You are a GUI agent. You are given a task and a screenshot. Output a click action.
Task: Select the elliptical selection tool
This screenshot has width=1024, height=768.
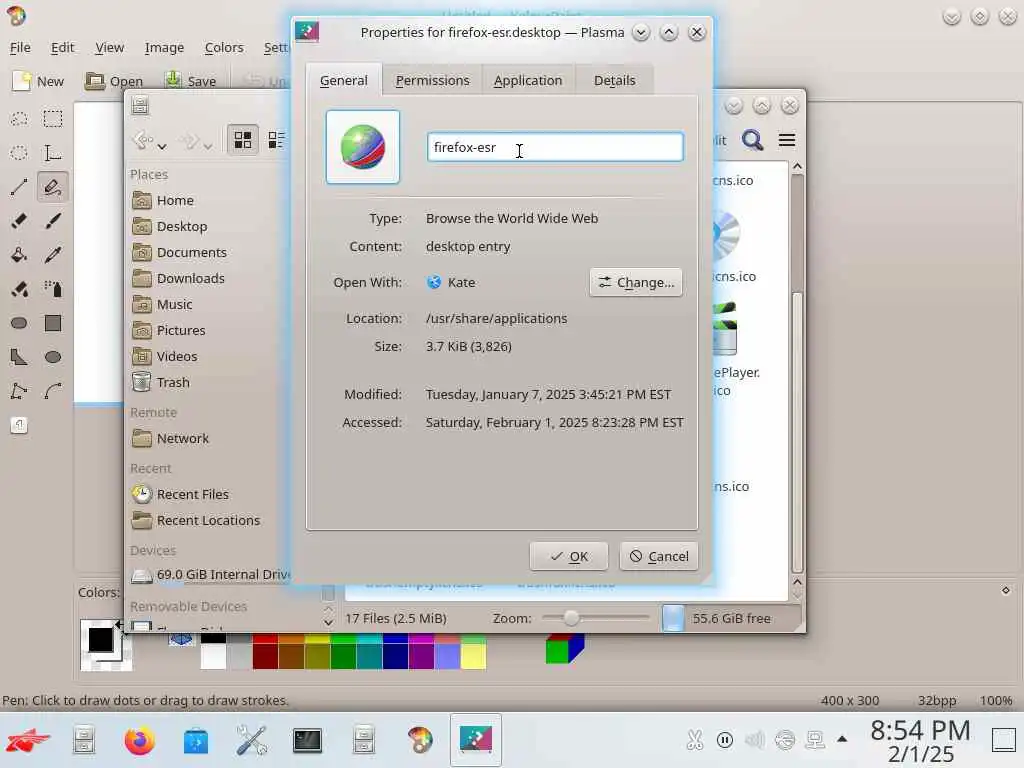[x=19, y=153]
